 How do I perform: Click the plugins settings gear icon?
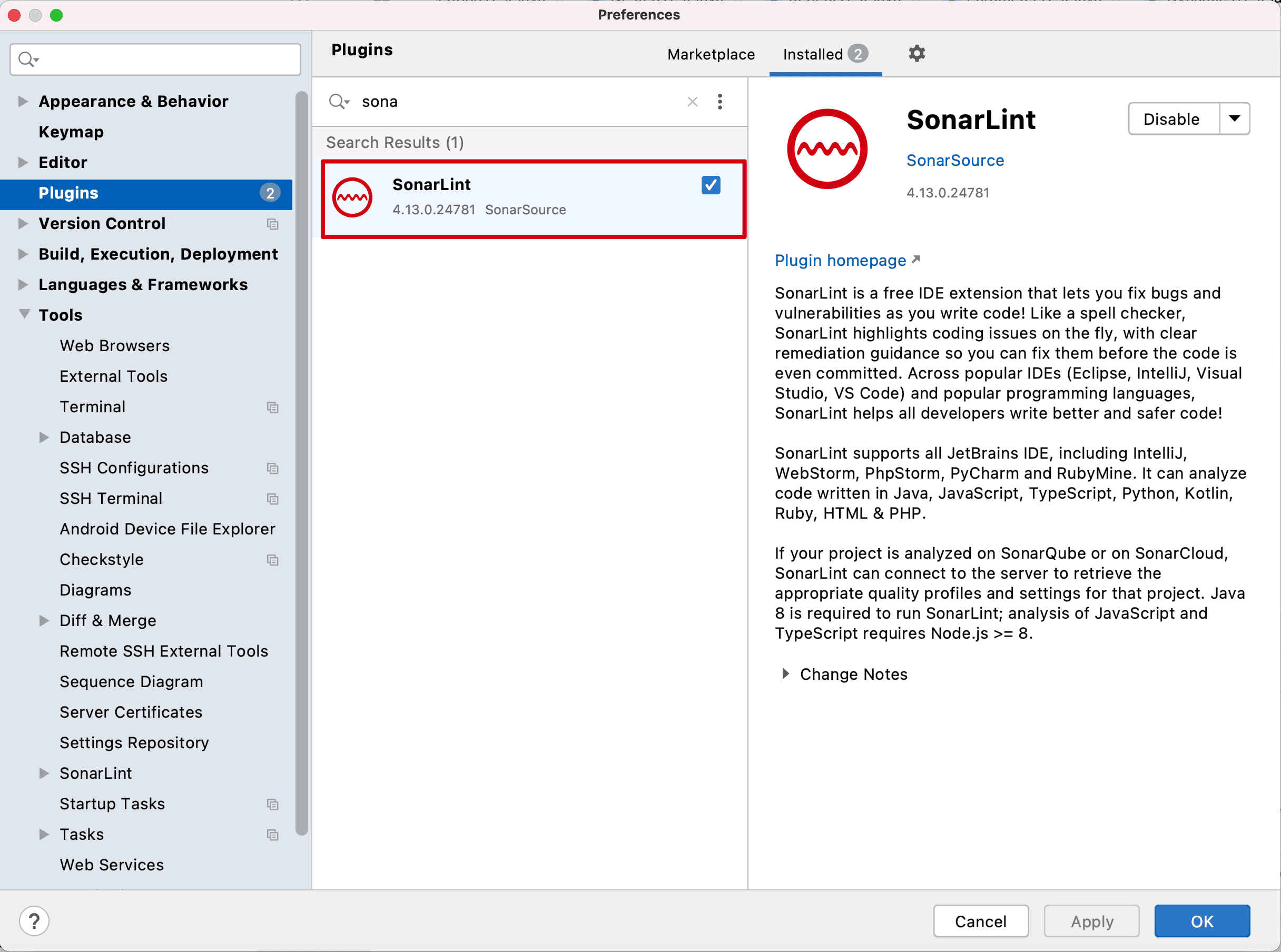coord(916,54)
